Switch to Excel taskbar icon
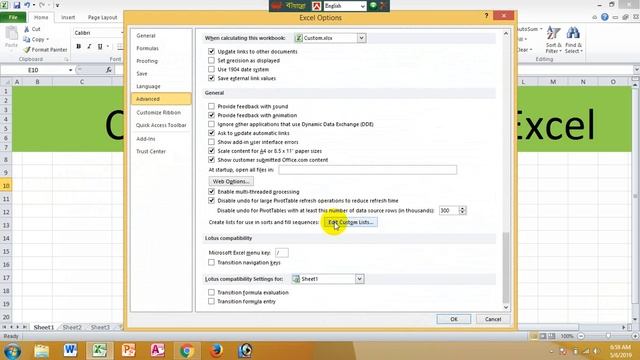 click(x=99, y=350)
